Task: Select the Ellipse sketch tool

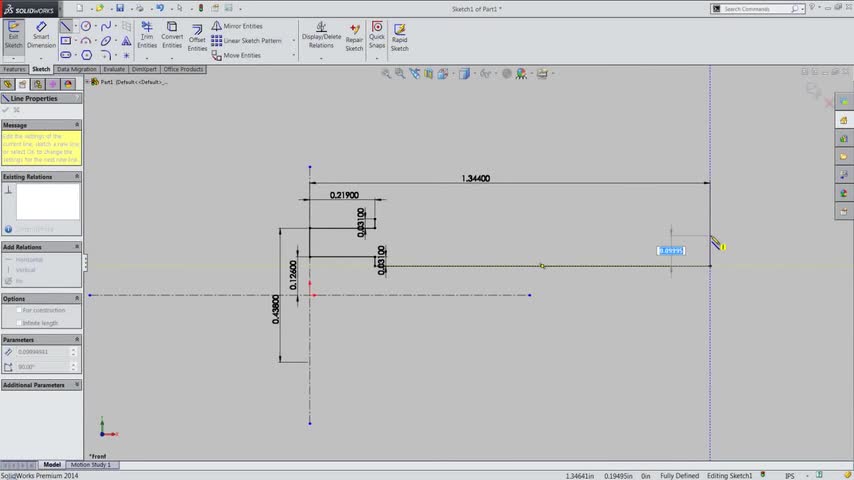Action: (x=106, y=41)
